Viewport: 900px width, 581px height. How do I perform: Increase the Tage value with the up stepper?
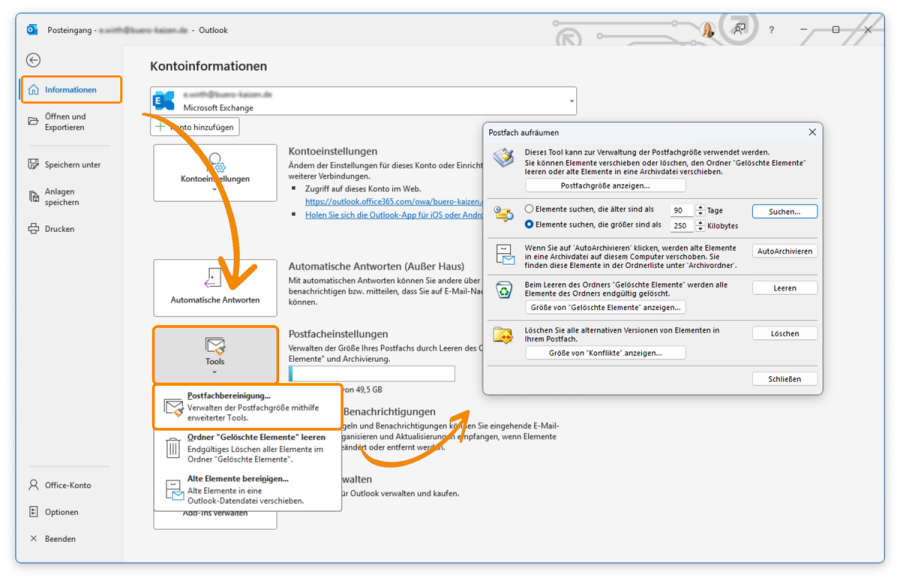click(699, 206)
